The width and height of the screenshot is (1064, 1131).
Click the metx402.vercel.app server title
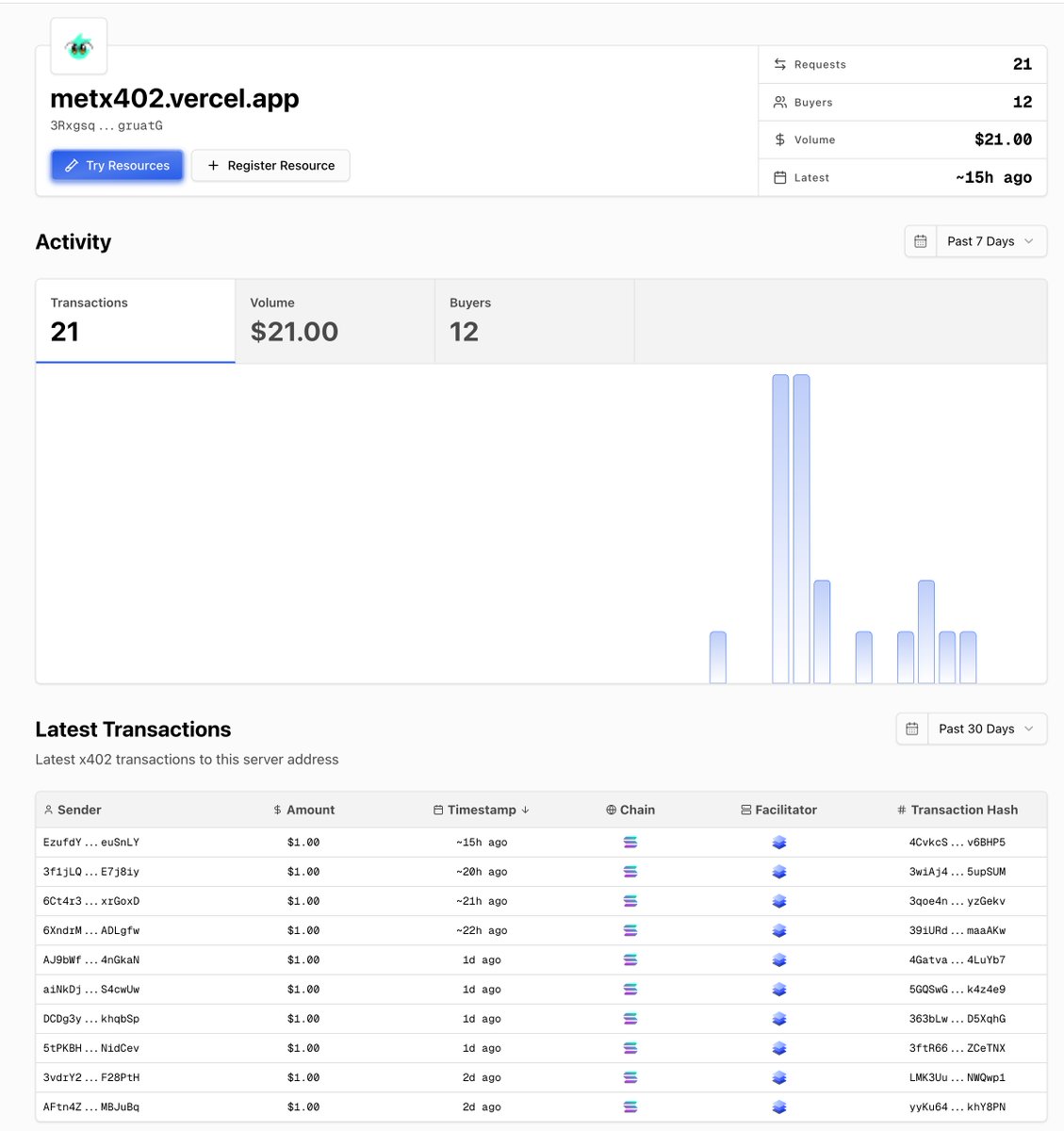pos(174,98)
